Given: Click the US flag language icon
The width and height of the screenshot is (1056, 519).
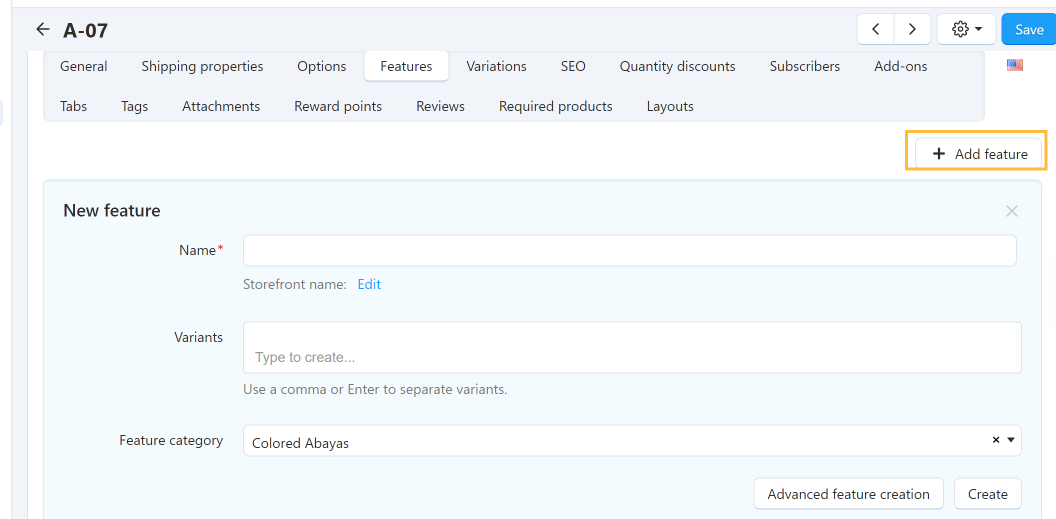Looking at the screenshot, I should tap(1015, 65).
